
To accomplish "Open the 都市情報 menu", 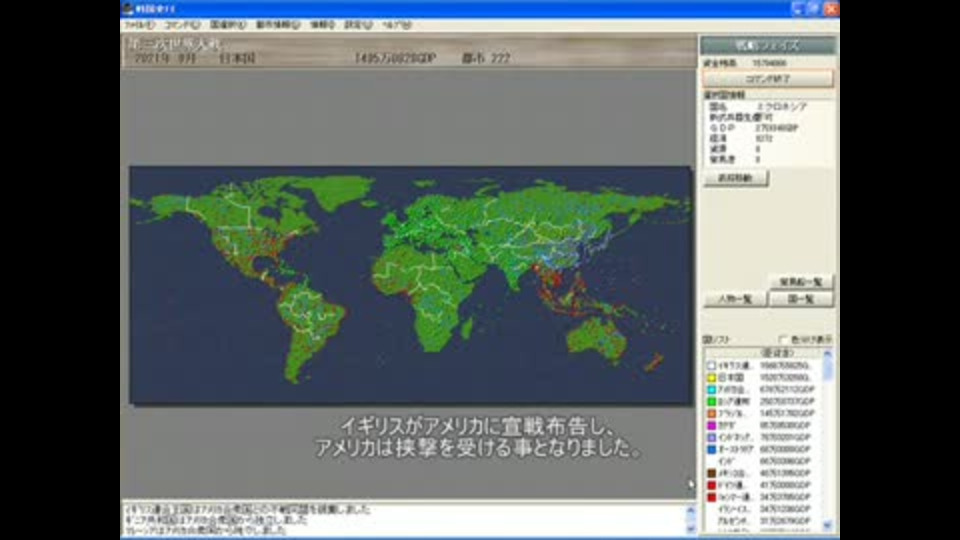I will (x=277, y=25).
